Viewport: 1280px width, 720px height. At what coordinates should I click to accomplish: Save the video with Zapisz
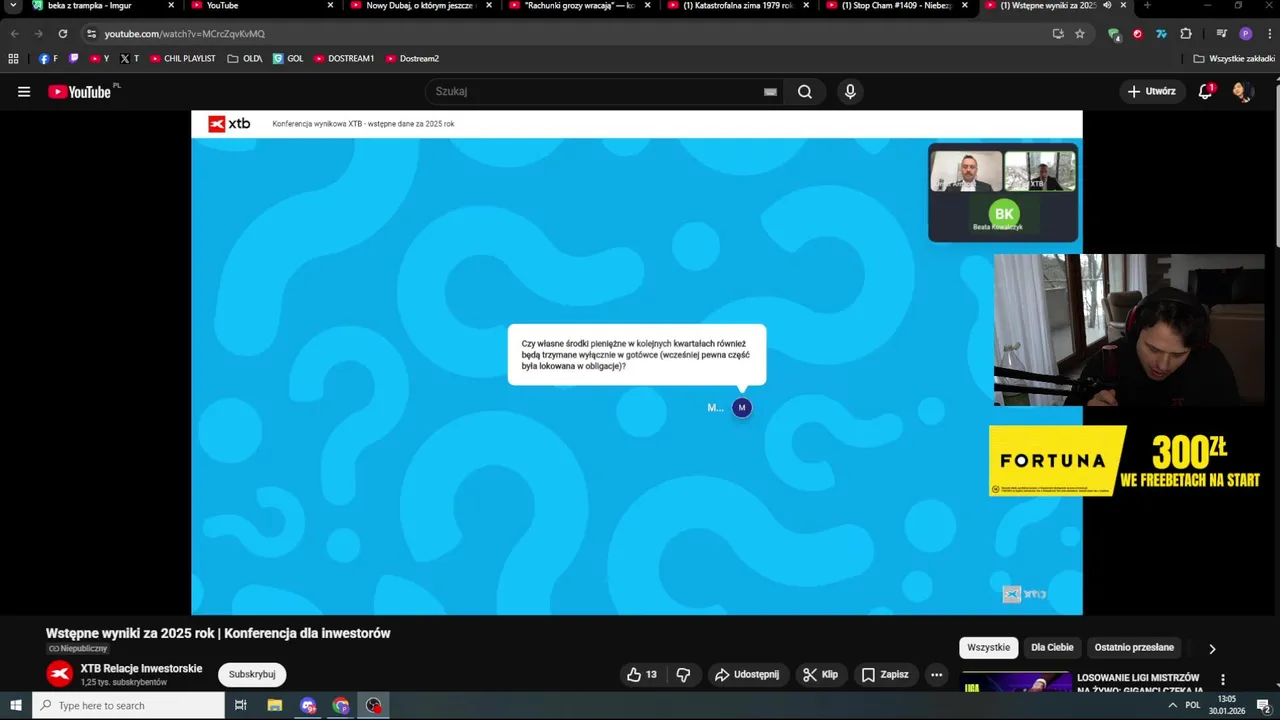tap(885, 675)
